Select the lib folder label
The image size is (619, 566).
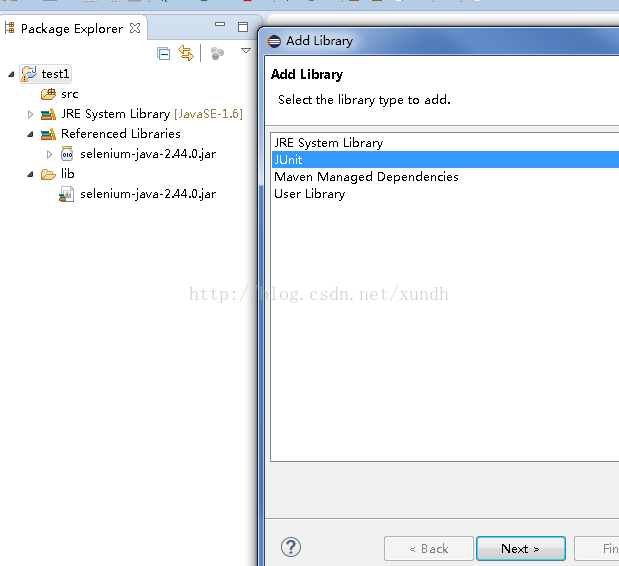coord(68,174)
